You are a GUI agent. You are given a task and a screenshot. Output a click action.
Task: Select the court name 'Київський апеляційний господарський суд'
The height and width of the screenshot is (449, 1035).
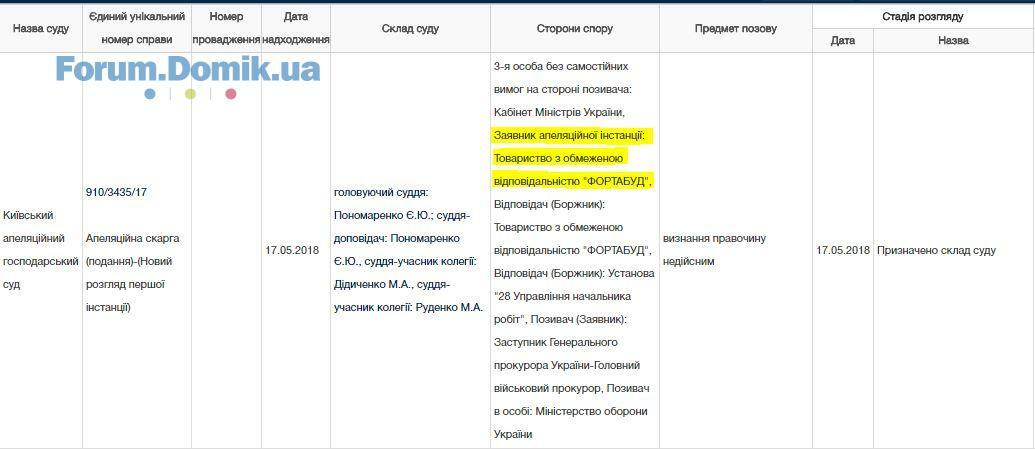point(40,250)
